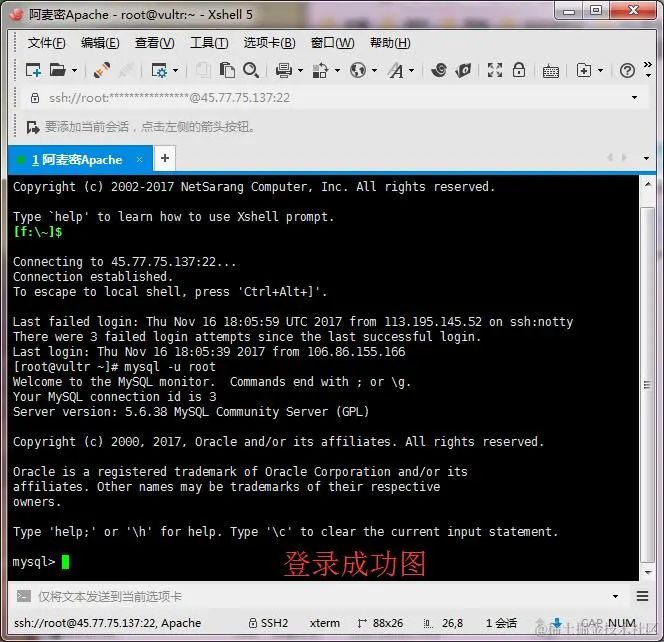Screen dimensions: 664x642
Task: Click the Help question mark icon
Action: click(x=627, y=70)
